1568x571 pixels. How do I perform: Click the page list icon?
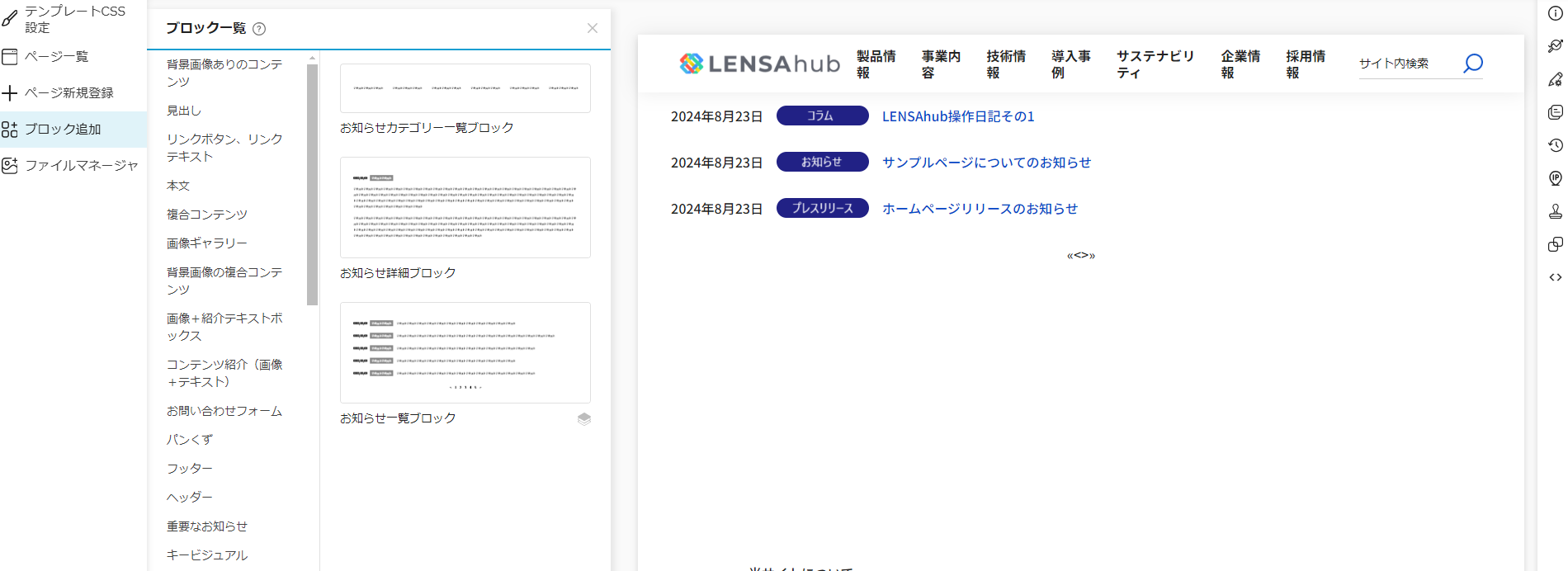[10, 56]
